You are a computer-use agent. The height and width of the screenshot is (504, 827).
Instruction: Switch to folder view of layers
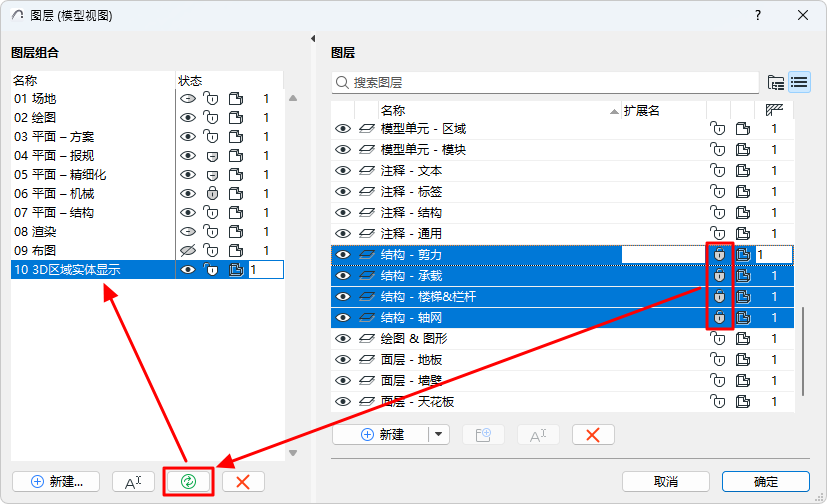(x=775, y=82)
